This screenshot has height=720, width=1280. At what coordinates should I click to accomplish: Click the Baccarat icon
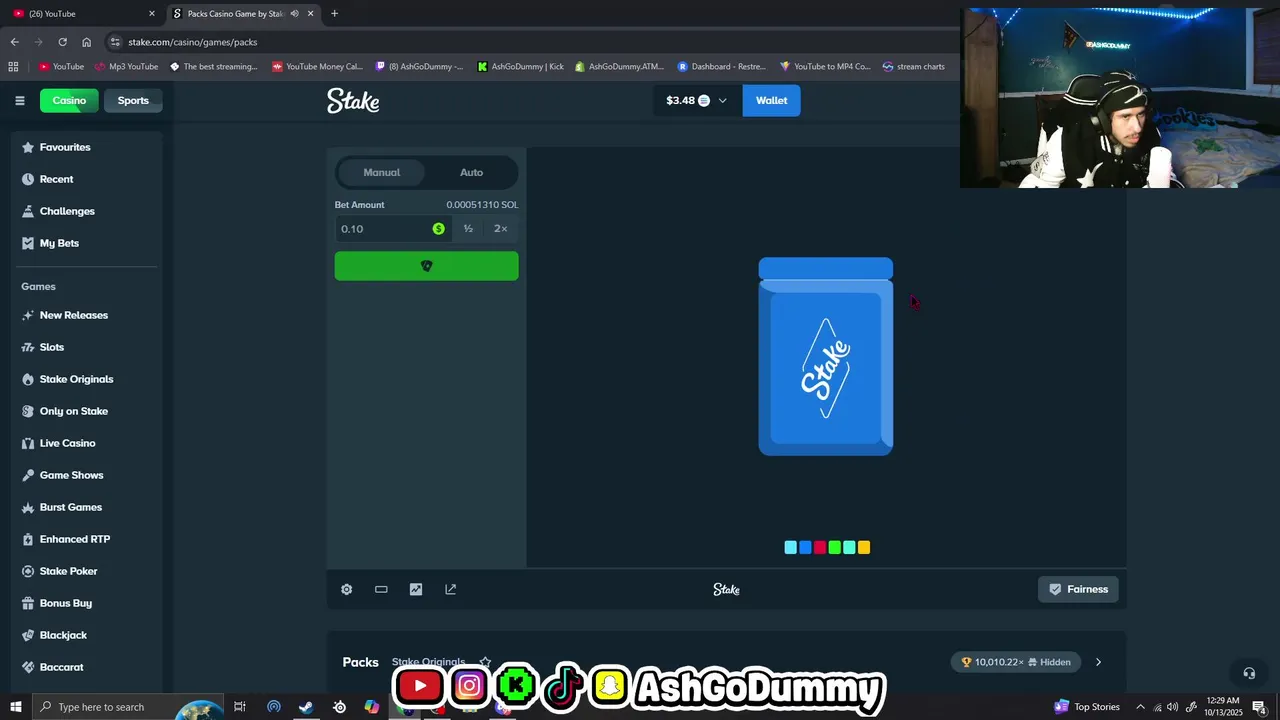[x=28, y=667]
